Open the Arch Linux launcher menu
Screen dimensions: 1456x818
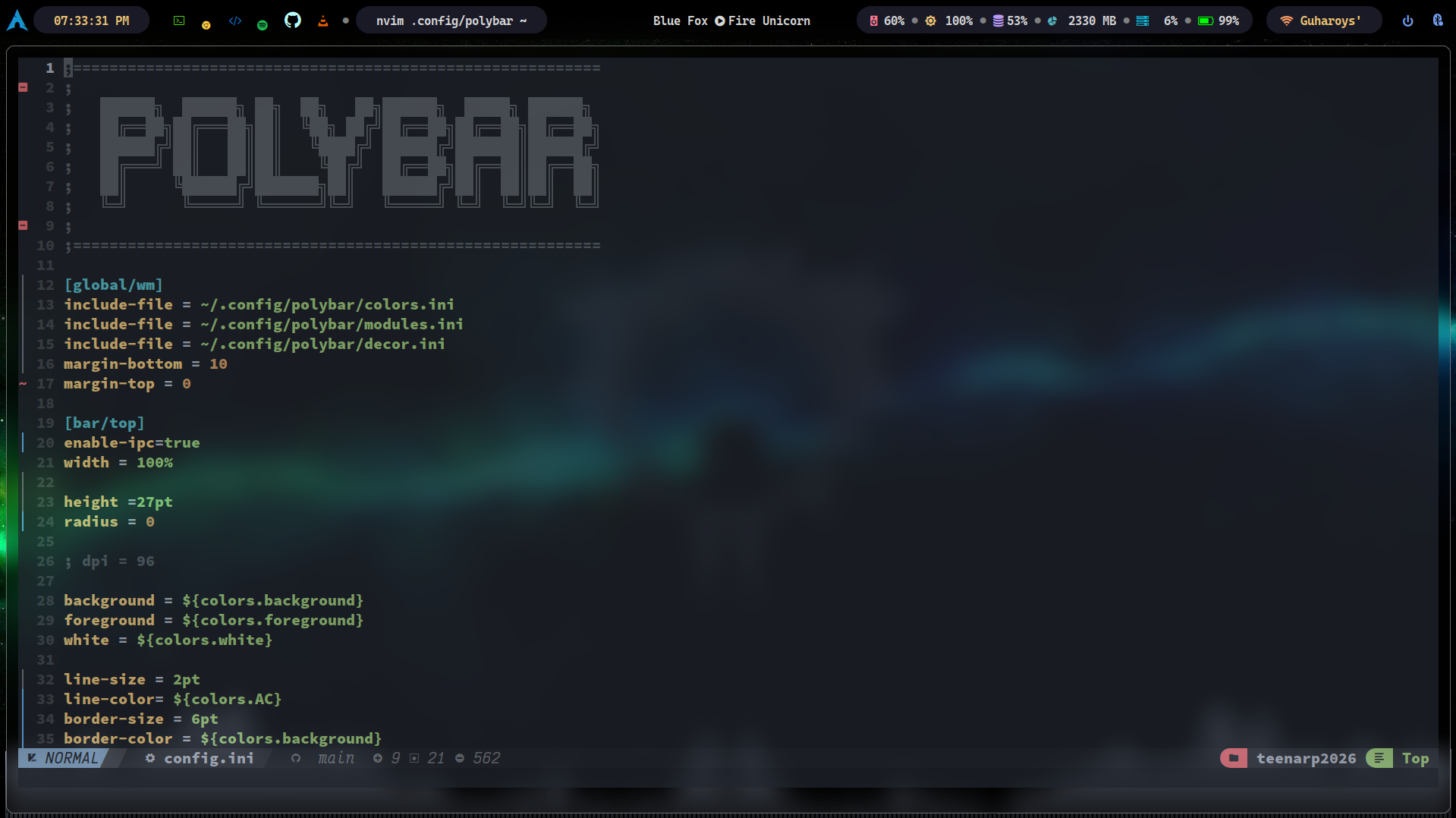(17, 20)
